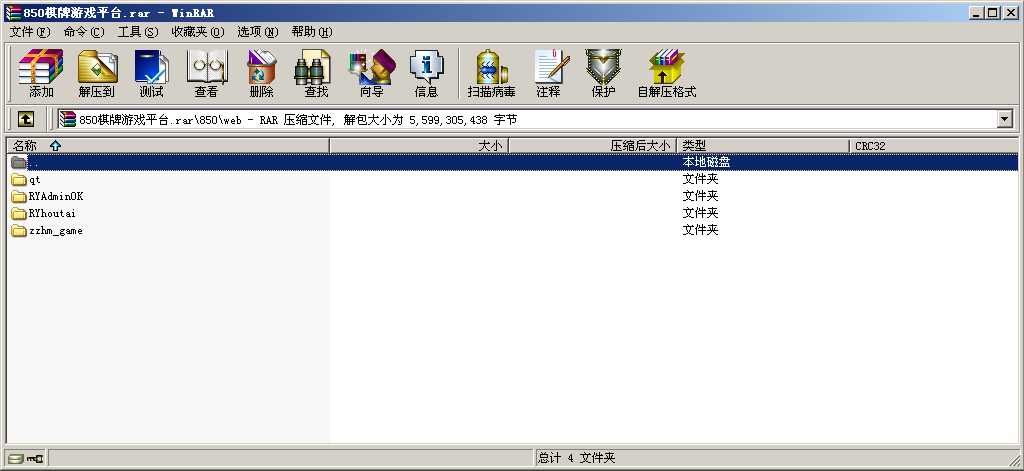Click the 扫描病毒 (Virus scan) icon
The width and height of the screenshot is (1024, 471).
pyautogui.click(x=491, y=66)
